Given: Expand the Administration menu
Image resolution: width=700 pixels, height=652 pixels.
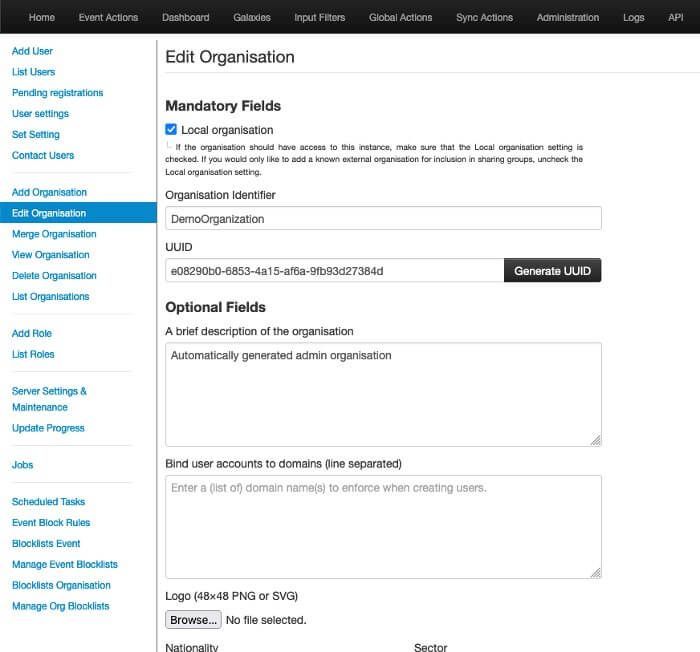Looking at the screenshot, I should pyautogui.click(x=567, y=17).
